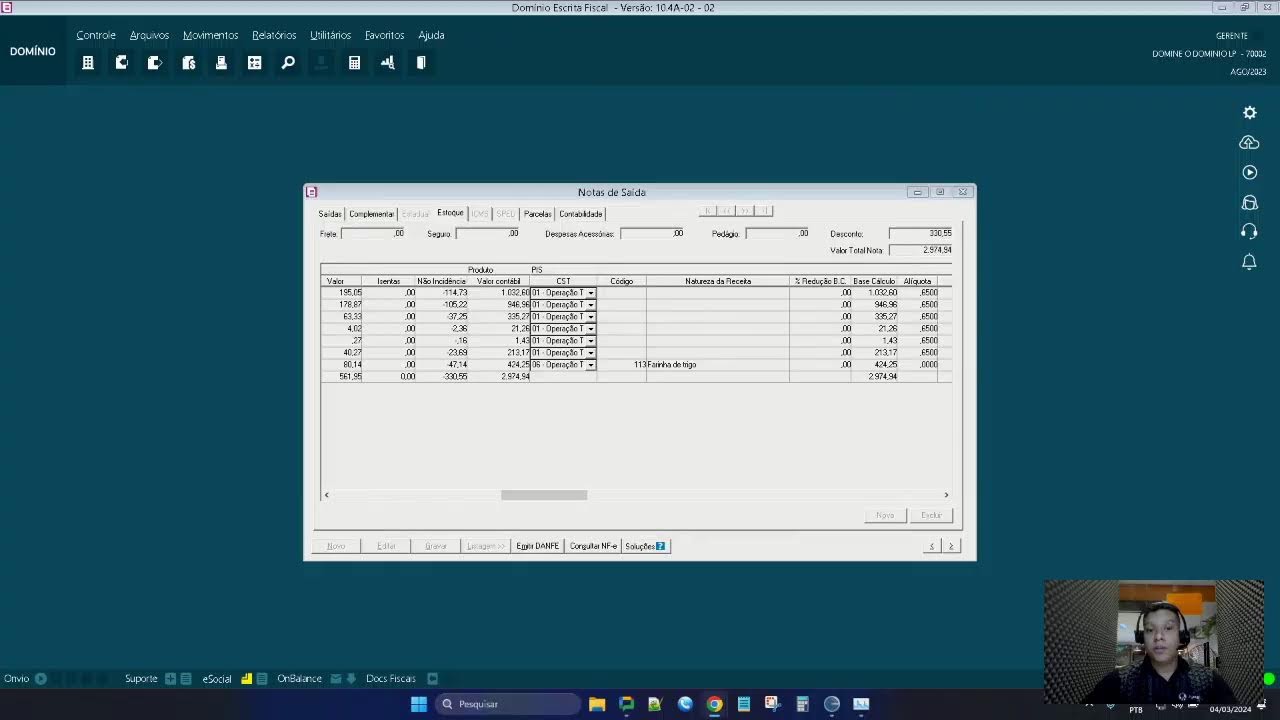
Task: Click the search magnifier toolbar icon
Action: (288, 63)
